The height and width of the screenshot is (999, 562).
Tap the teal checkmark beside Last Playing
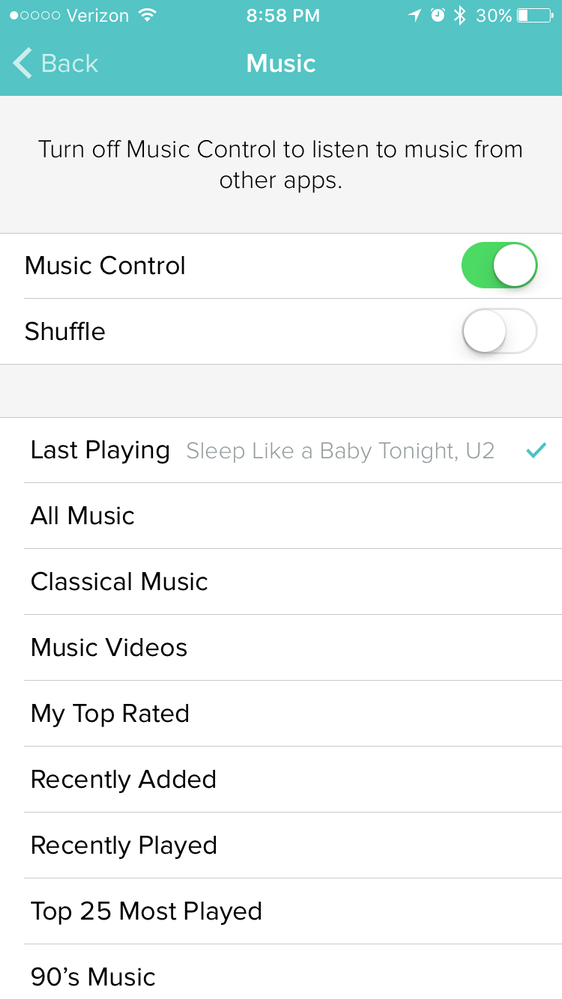pyautogui.click(x=536, y=450)
